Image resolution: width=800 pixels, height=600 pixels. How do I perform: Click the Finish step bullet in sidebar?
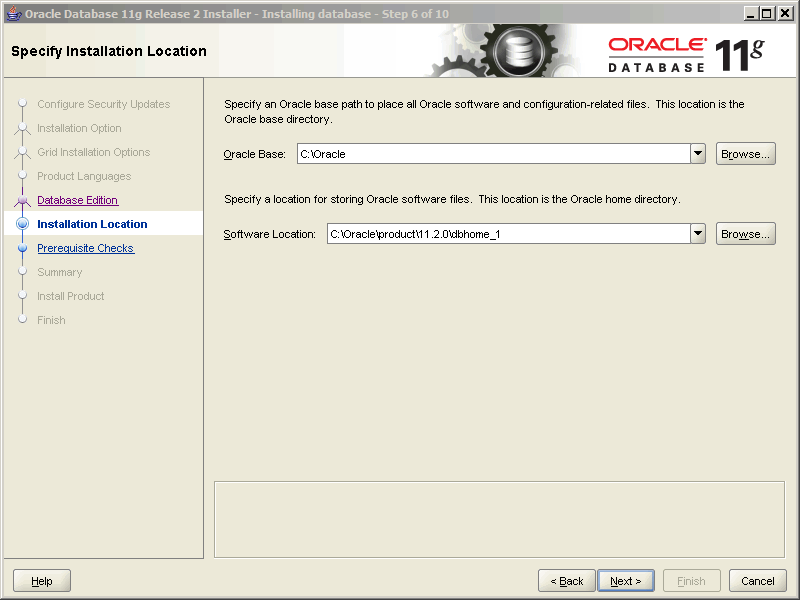point(22,319)
